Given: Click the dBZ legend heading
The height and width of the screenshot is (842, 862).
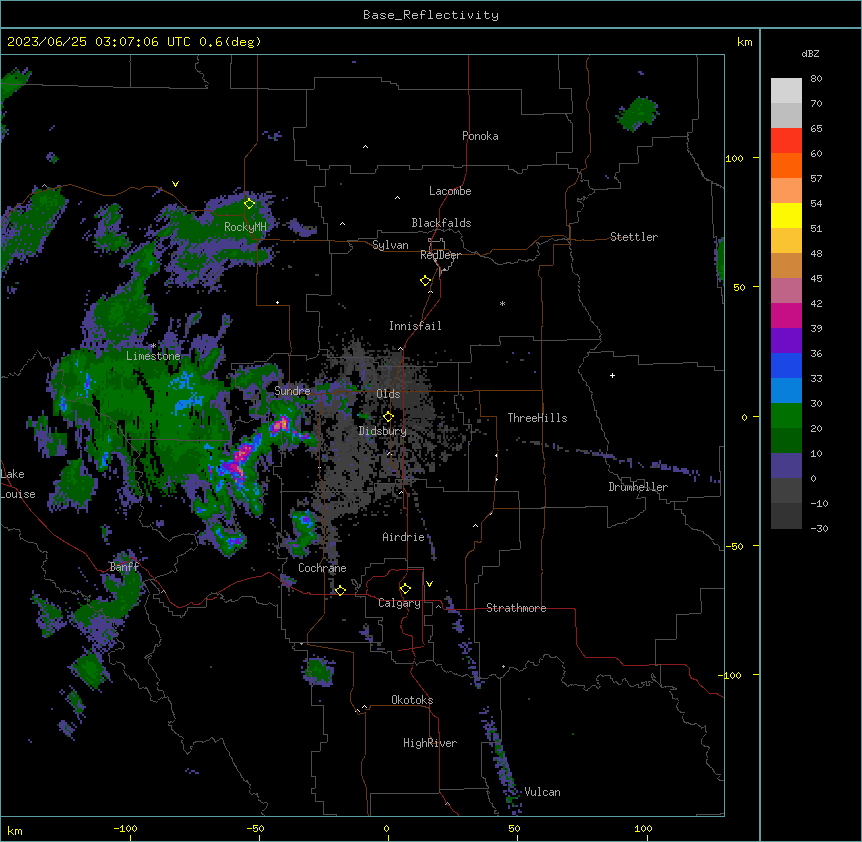Looking at the screenshot, I should click(x=810, y=54).
